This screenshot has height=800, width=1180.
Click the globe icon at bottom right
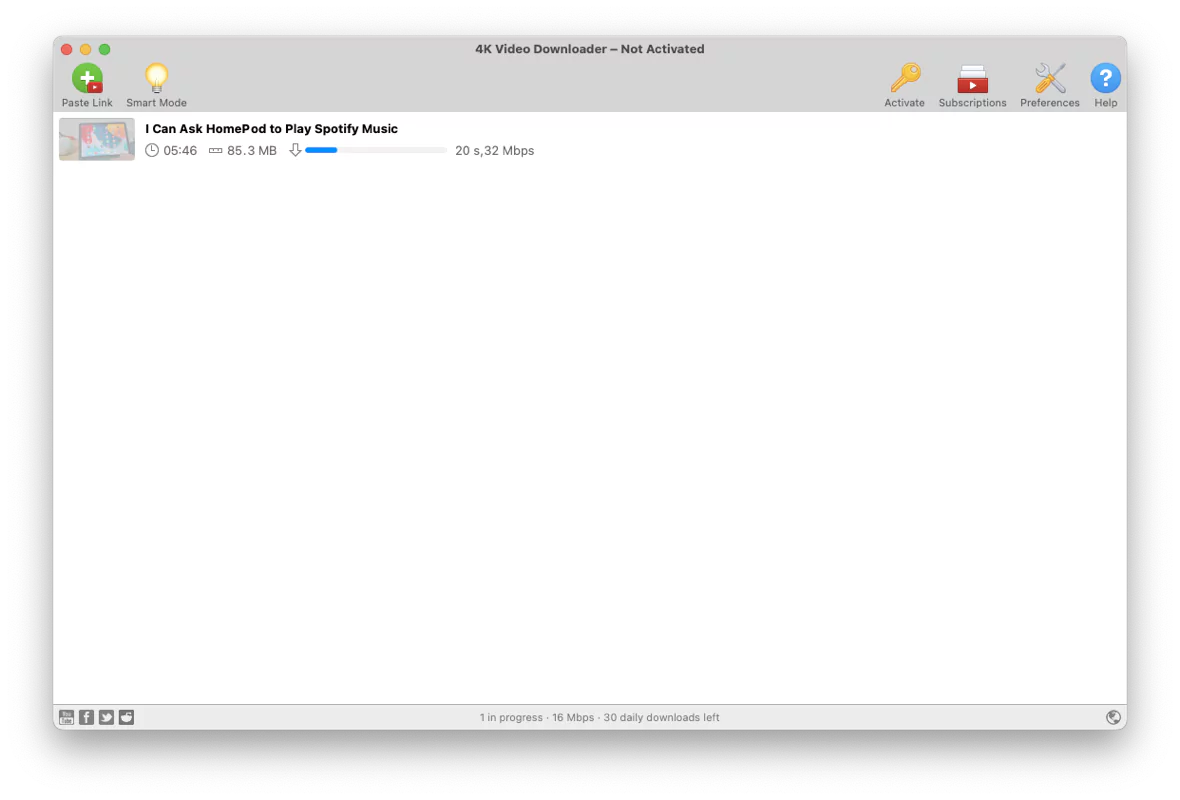tap(1113, 717)
